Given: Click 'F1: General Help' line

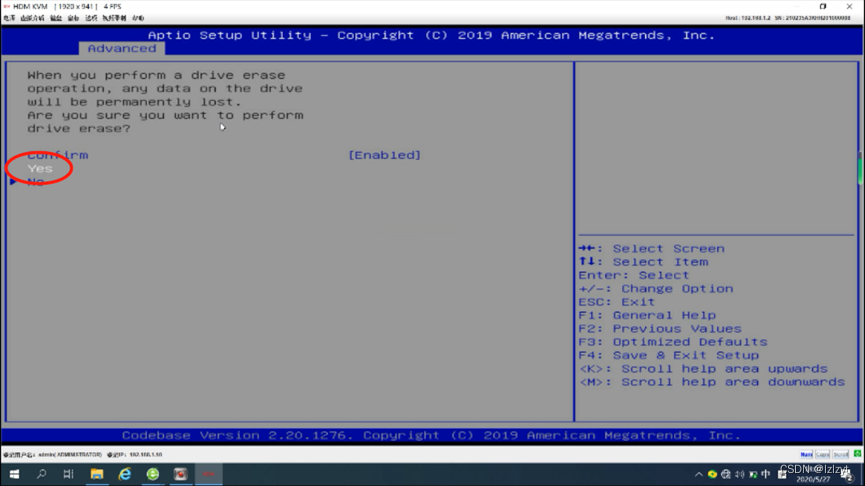Looking at the screenshot, I should click(647, 315).
